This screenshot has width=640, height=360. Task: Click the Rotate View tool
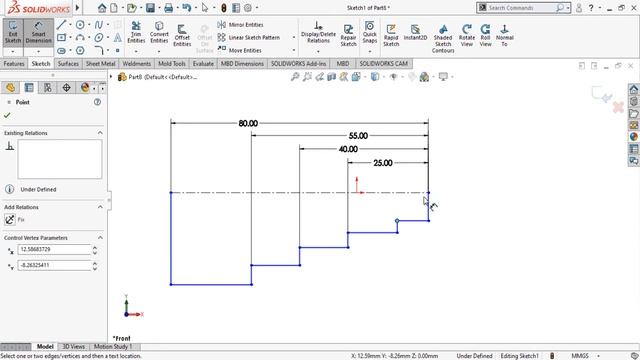[x=467, y=35]
